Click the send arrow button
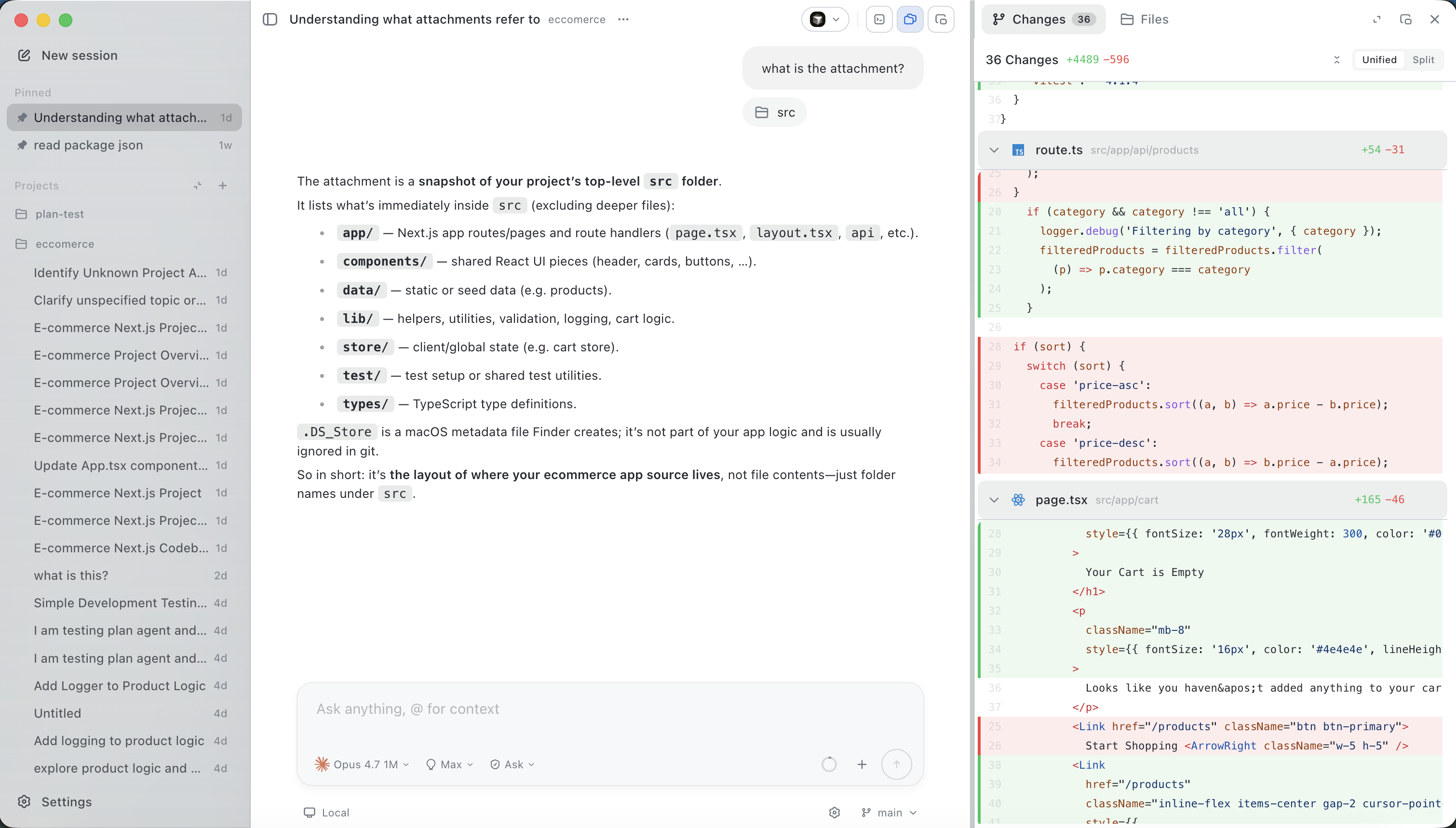The image size is (1456, 828). (x=896, y=764)
